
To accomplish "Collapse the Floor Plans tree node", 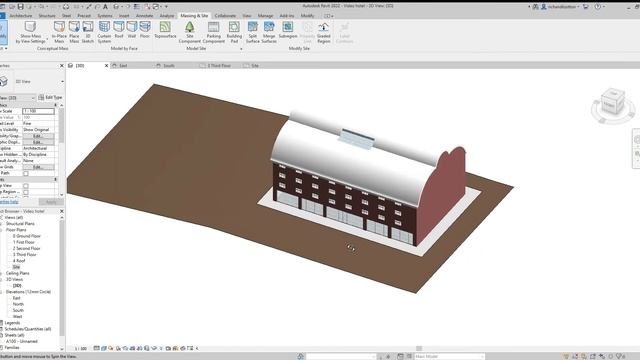I will [2, 230].
